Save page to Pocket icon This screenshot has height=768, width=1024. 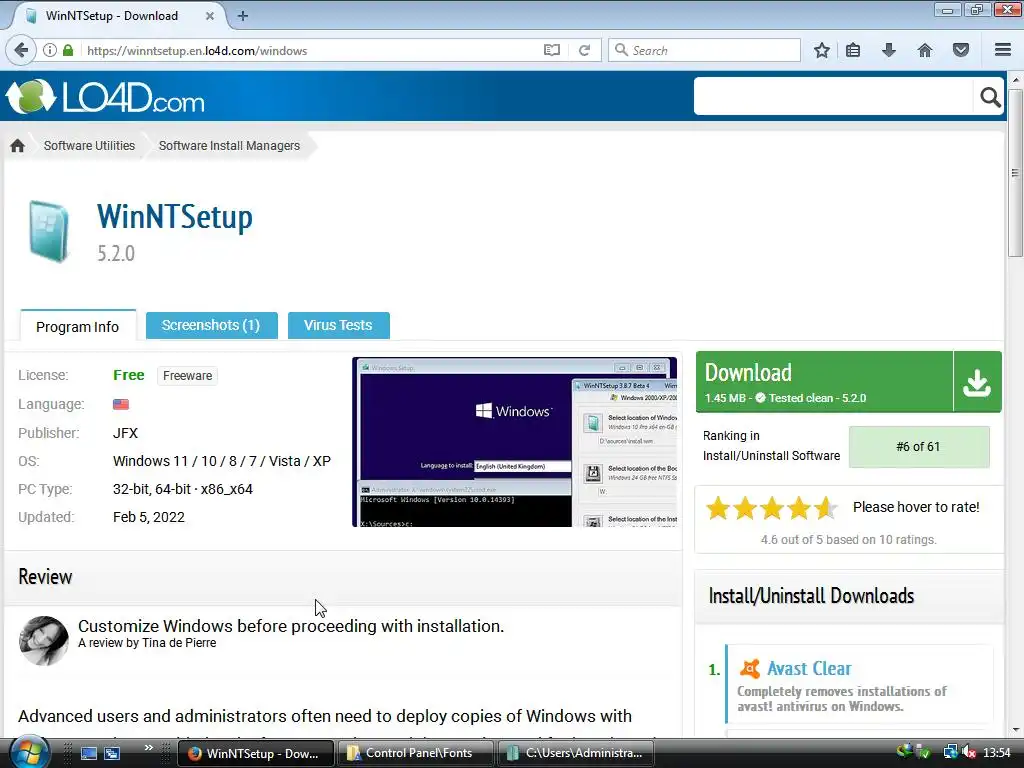(961, 50)
